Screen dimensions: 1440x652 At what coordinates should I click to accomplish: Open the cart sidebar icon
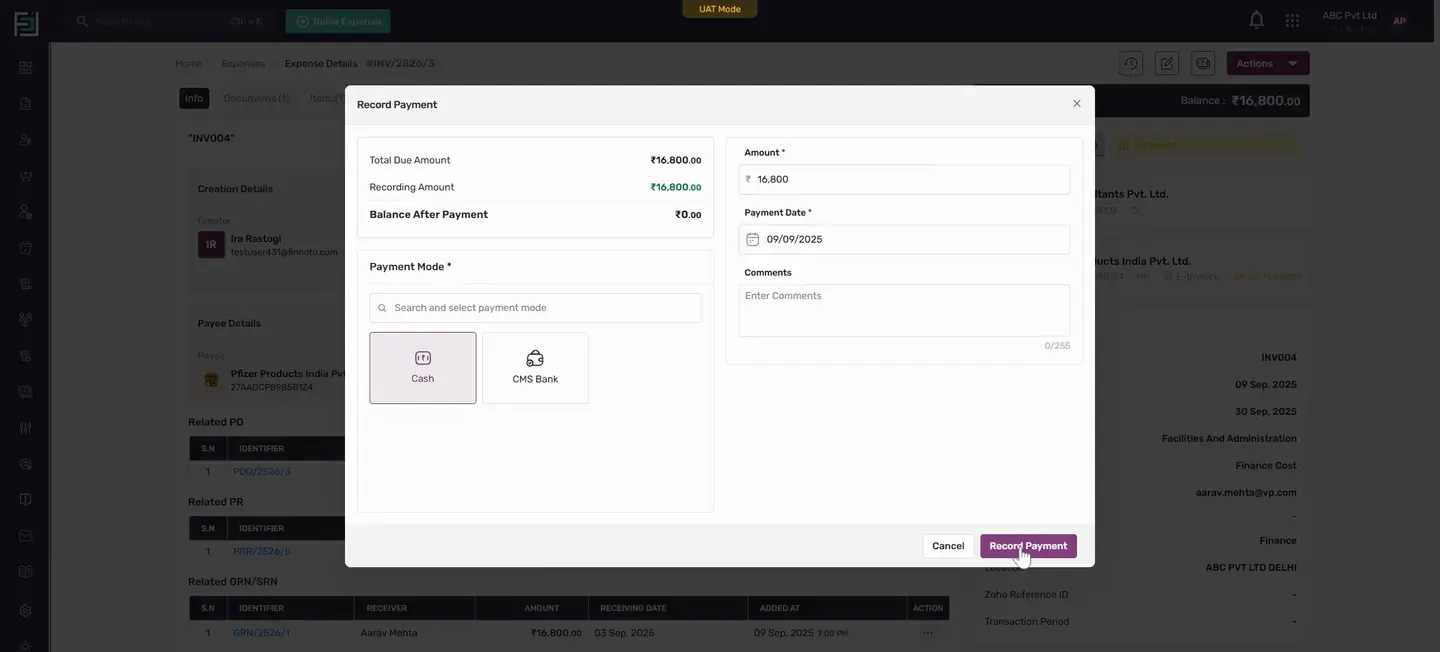(x=25, y=176)
